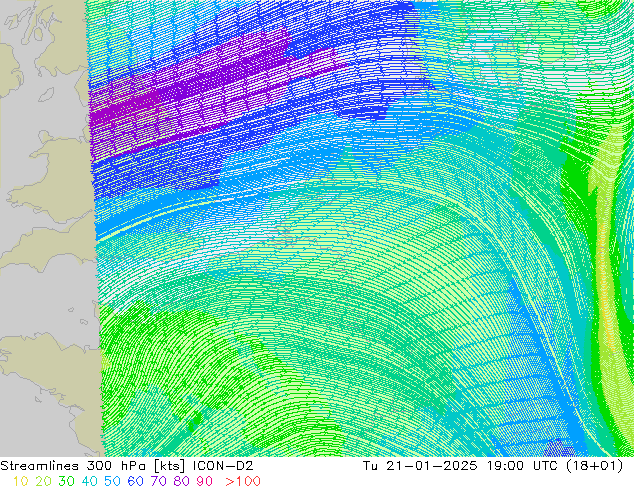The image size is (634, 490).
Task: Click legend value 30 in green
Action: tap(66, 482)
